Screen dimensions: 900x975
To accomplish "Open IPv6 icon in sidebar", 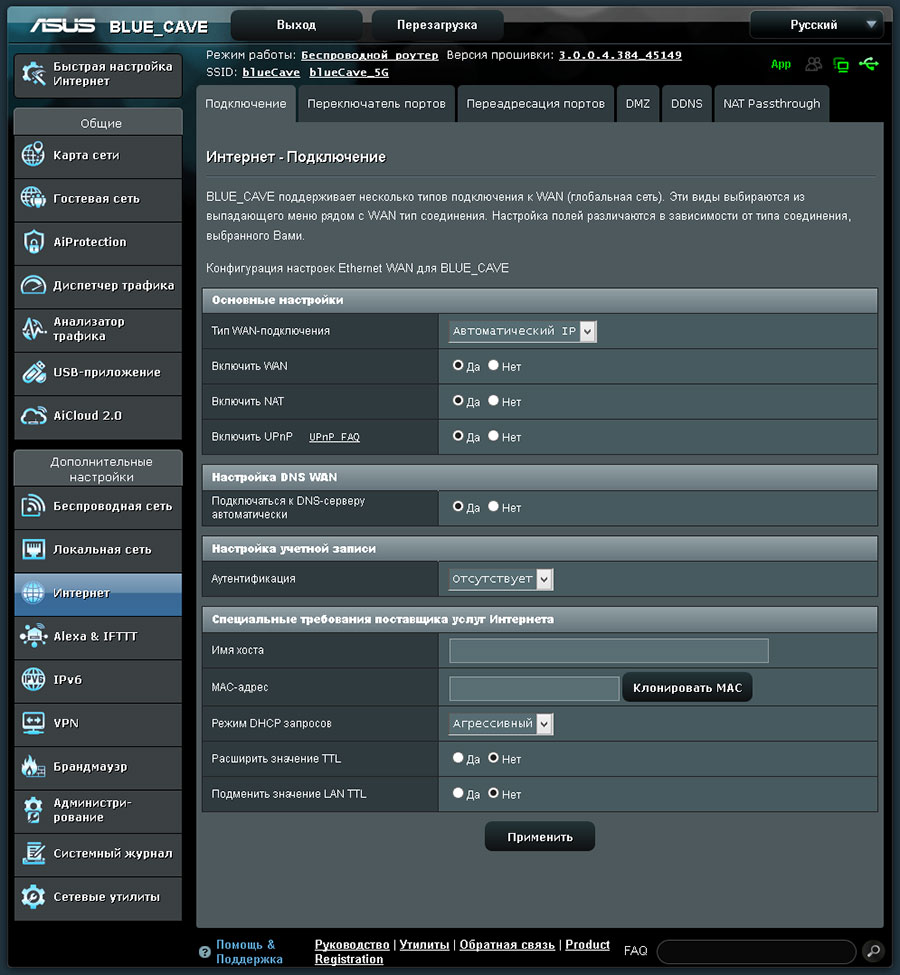I will pyautogui.click(x=34, y=679).
